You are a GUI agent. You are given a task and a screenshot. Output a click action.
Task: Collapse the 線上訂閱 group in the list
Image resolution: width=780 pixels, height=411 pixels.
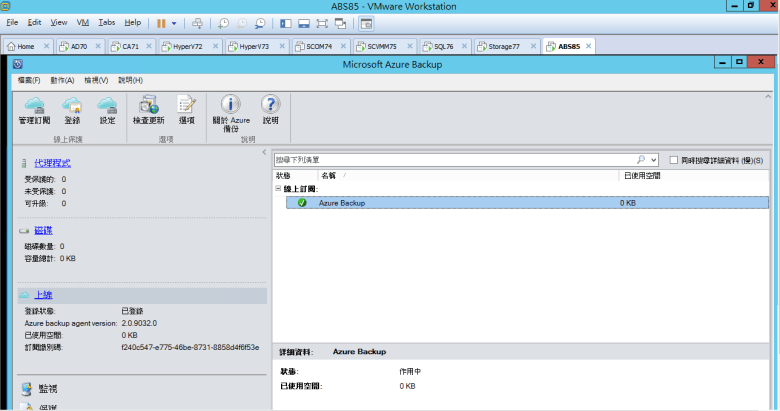click(x=278, y=189)
